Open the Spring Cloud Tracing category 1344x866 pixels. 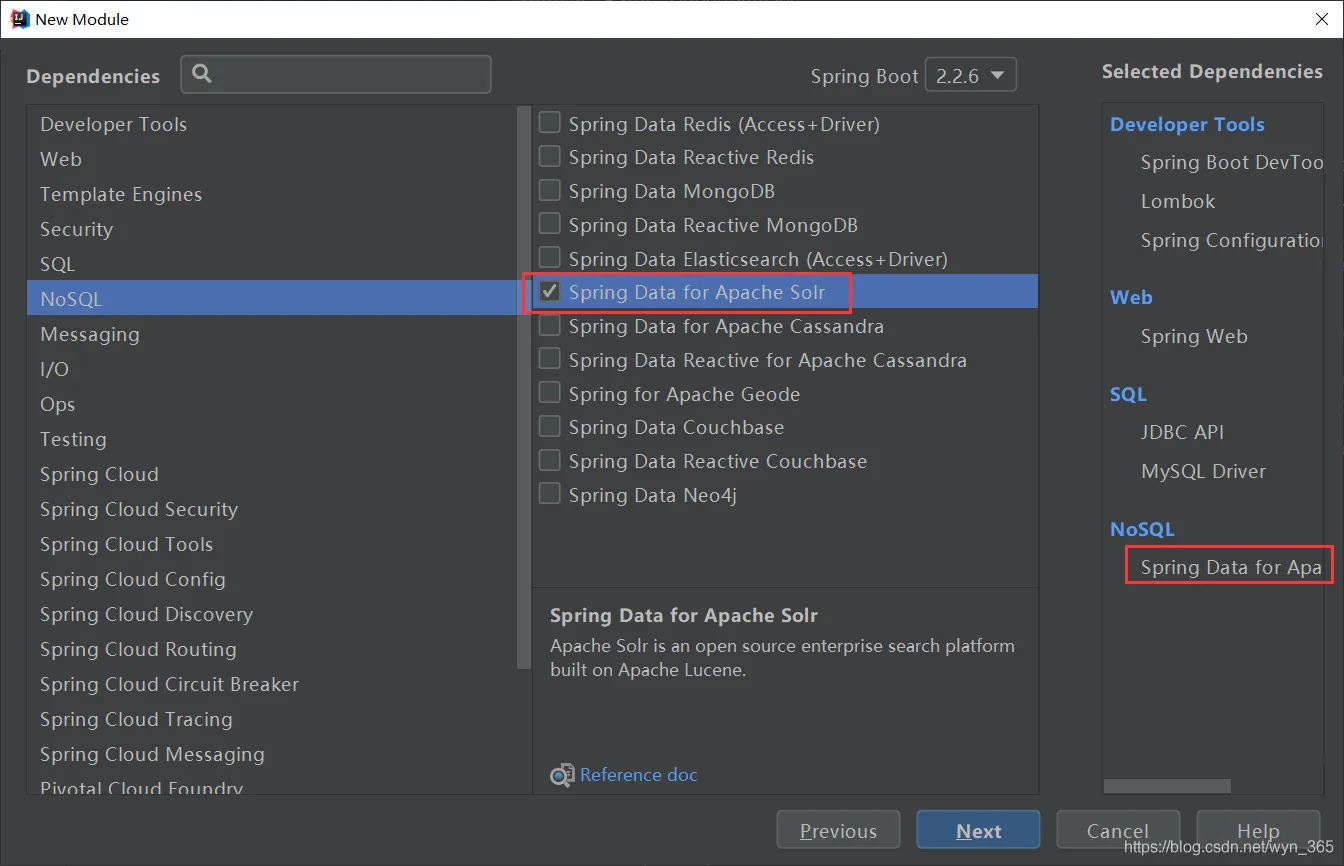point(272,719)
